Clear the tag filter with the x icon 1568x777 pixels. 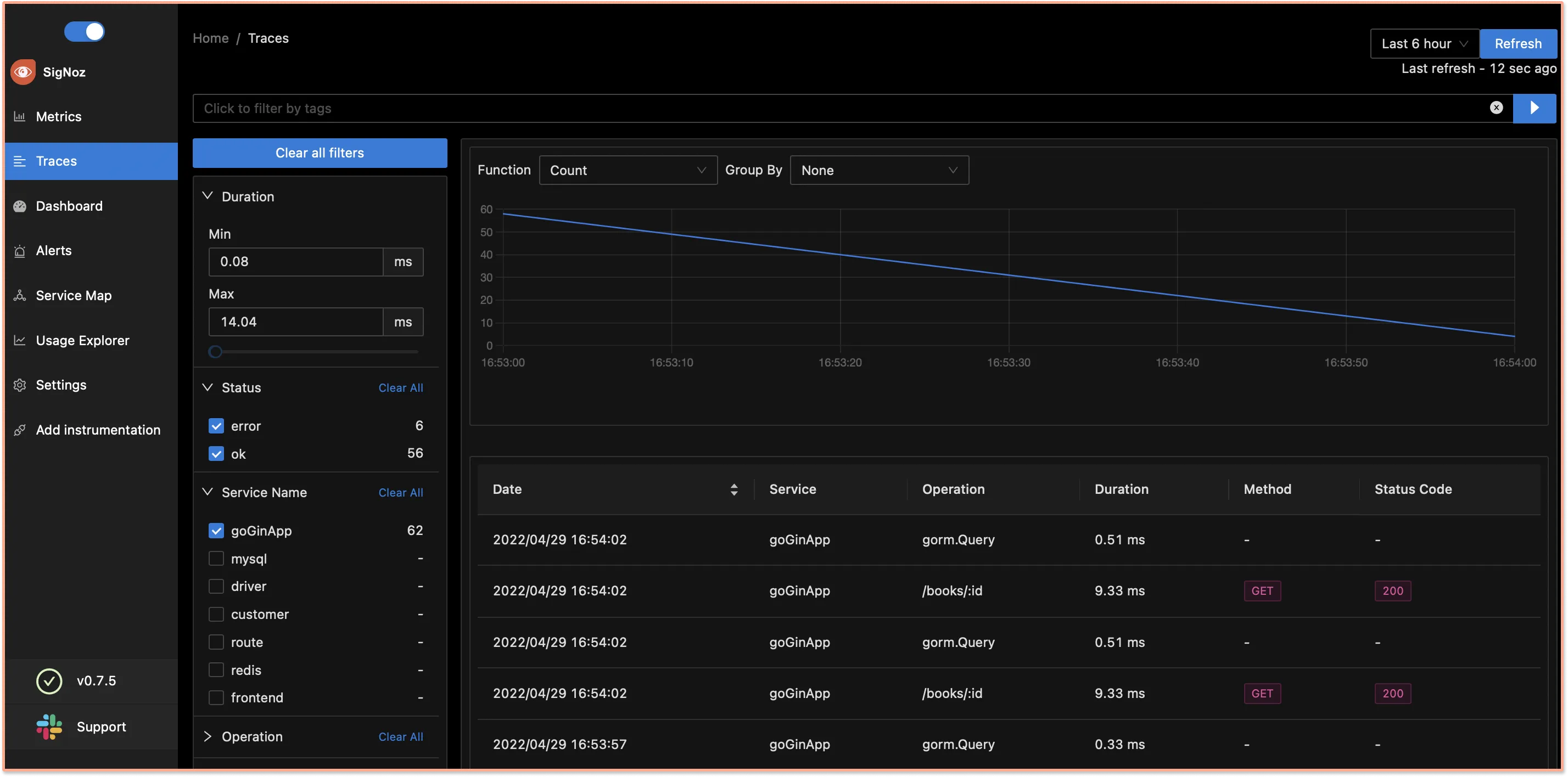(1496, 108)
